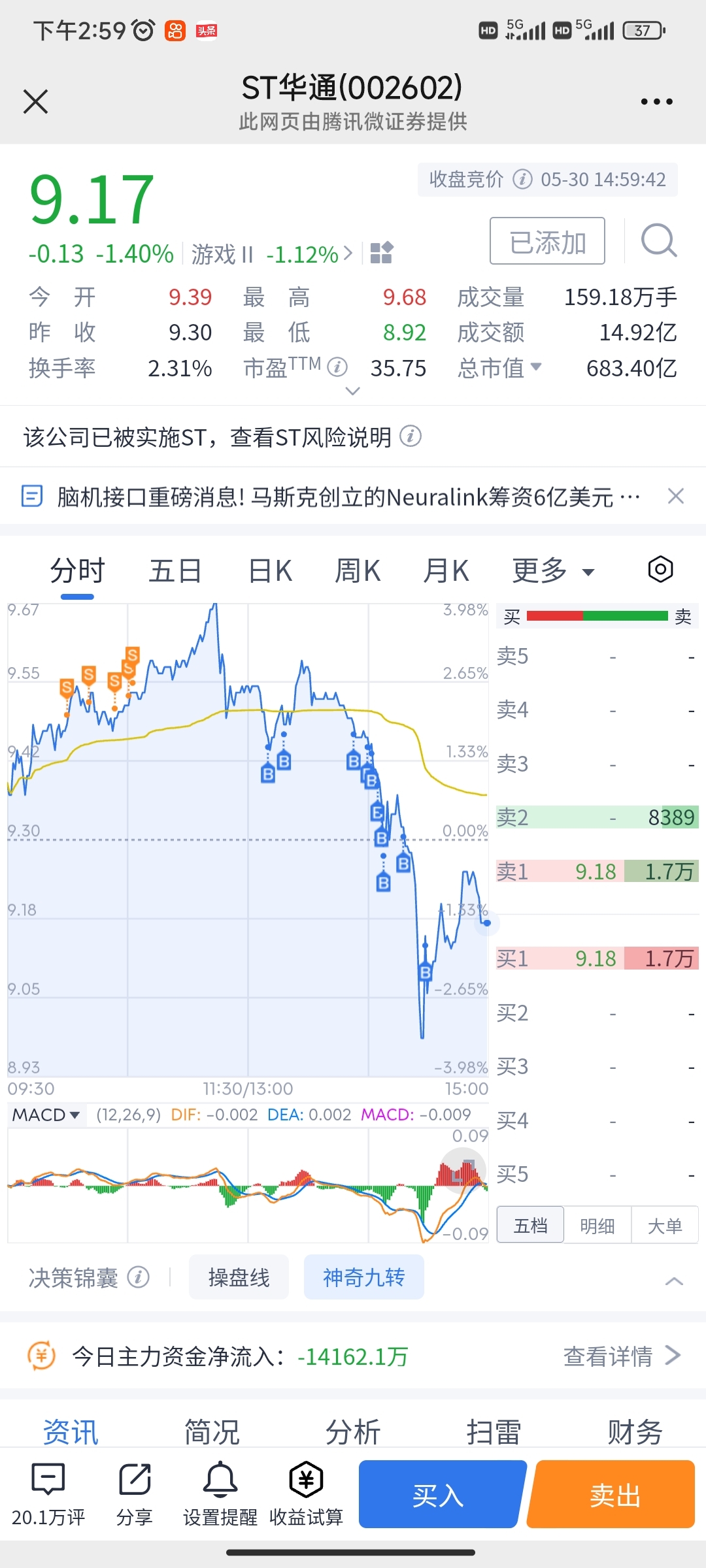Tap the grid widget icon beside sector
Viewport: 706px width, 1568px height.
point(381,253)
